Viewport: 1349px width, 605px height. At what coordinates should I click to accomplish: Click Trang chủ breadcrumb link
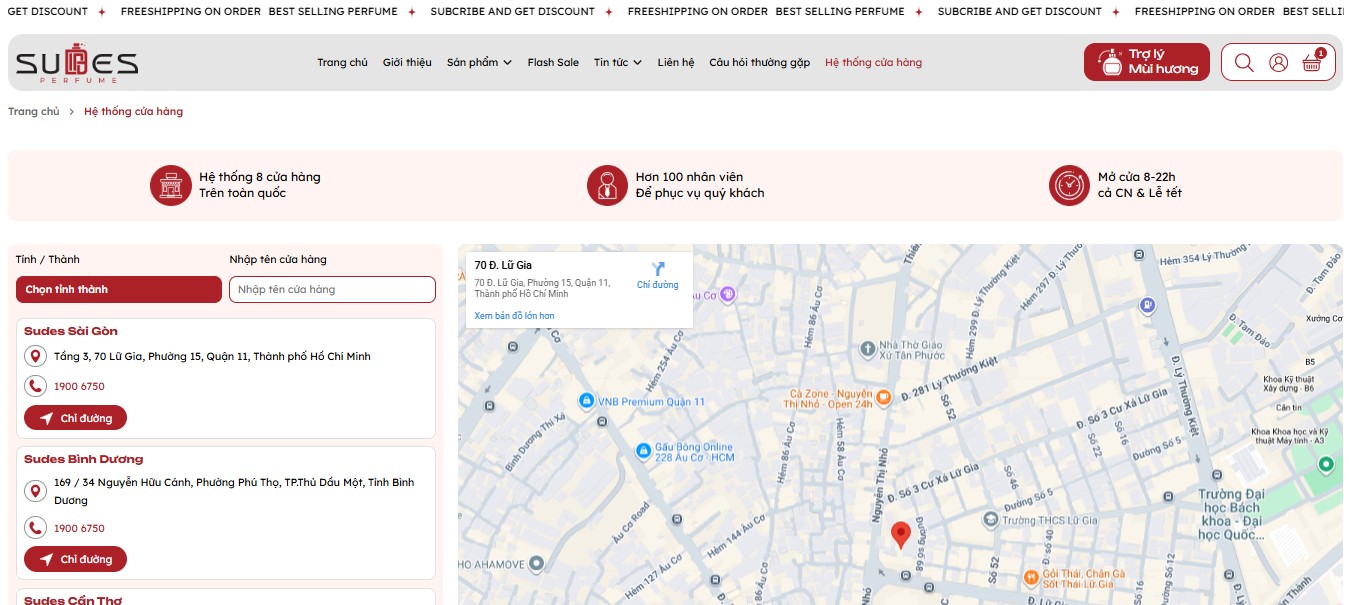pyautogui.click(x=34, y=111)
